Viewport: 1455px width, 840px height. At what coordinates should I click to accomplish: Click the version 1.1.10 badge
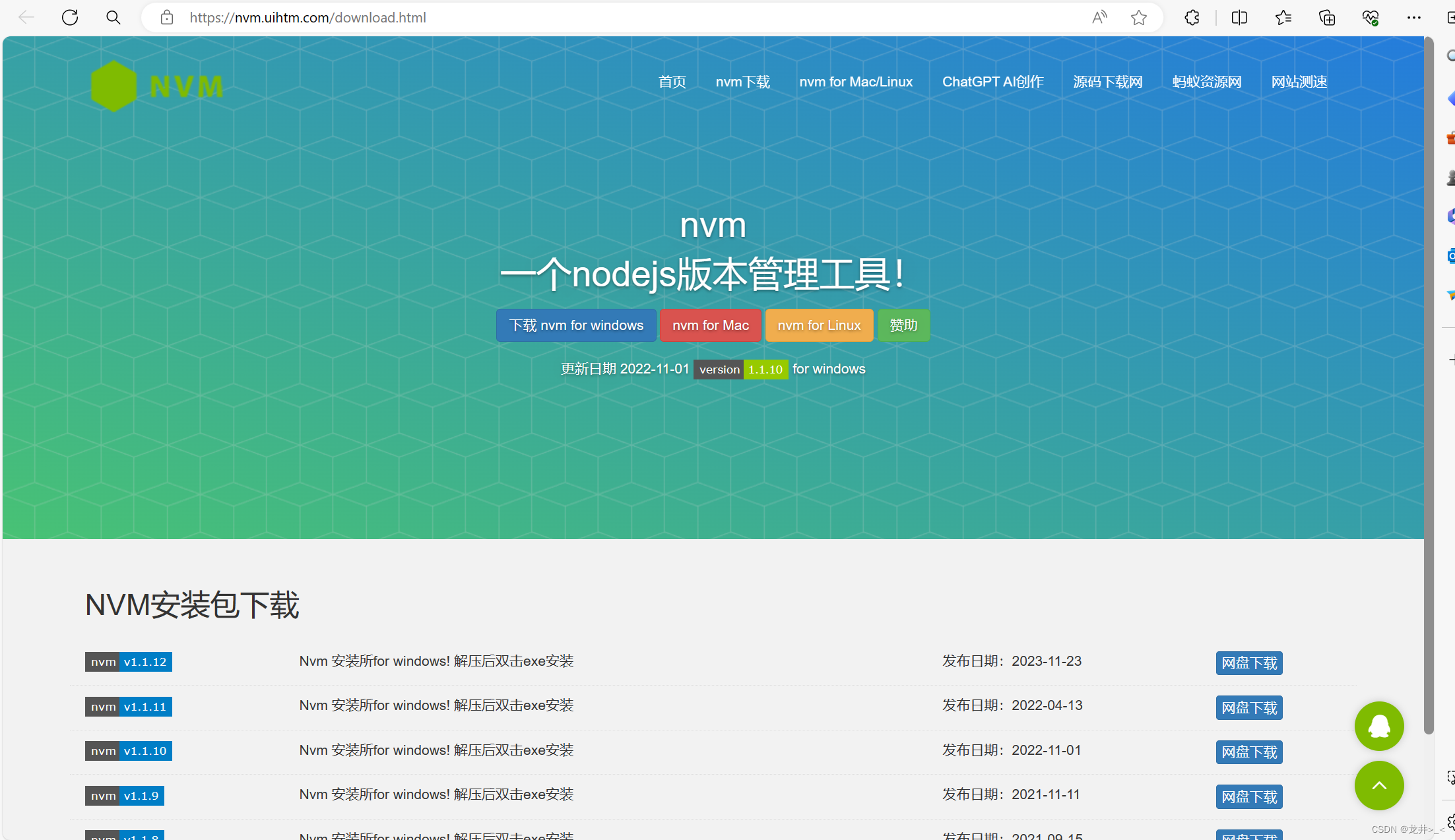(740, 370)
